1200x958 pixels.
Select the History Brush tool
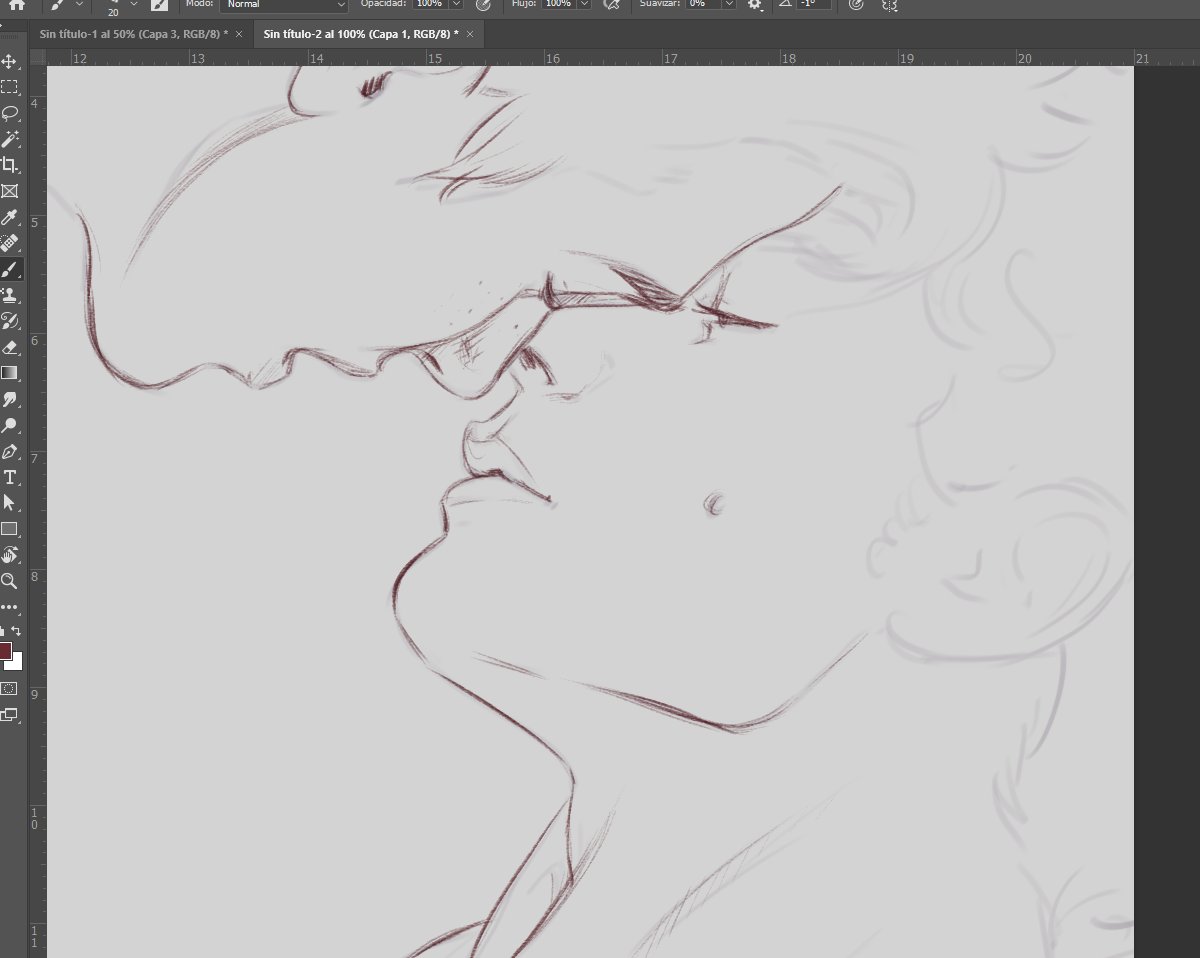(10, 321)
